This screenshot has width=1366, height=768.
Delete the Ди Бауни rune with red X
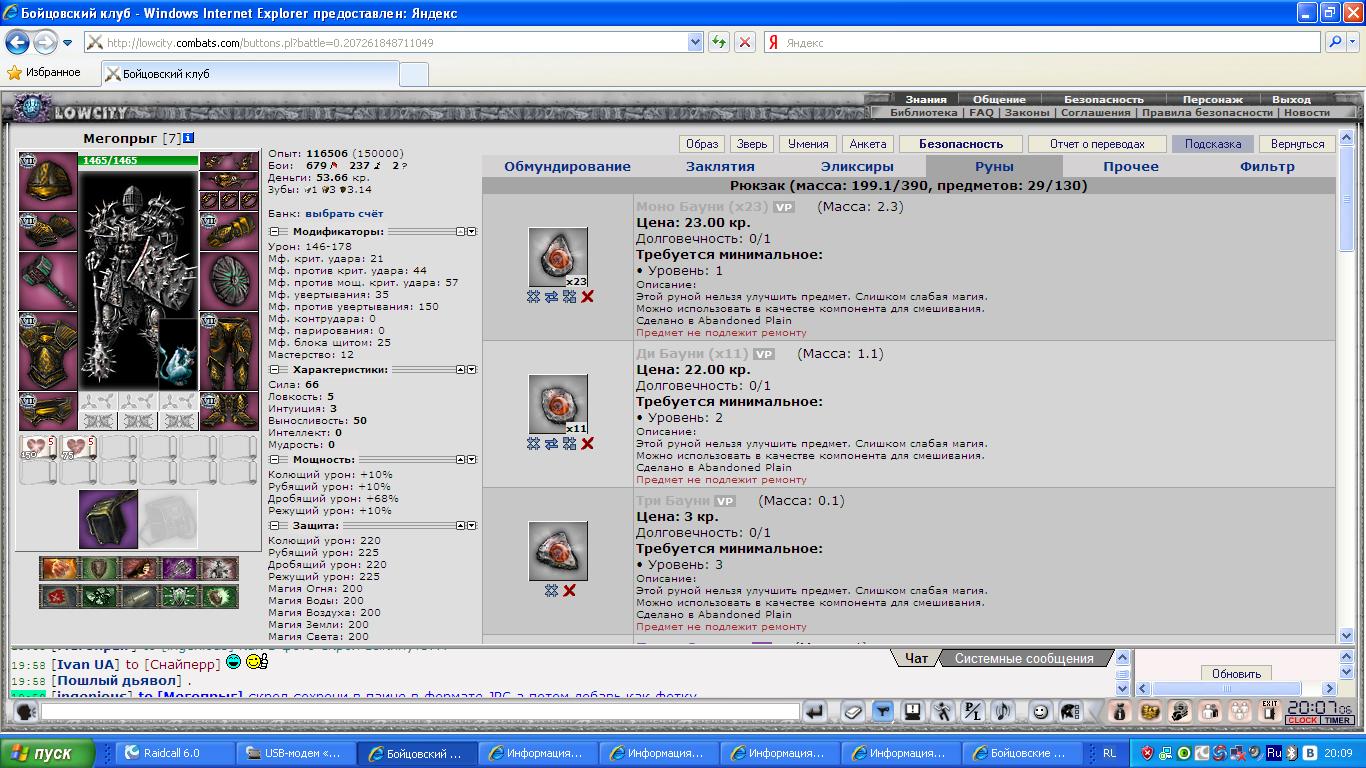588,444
